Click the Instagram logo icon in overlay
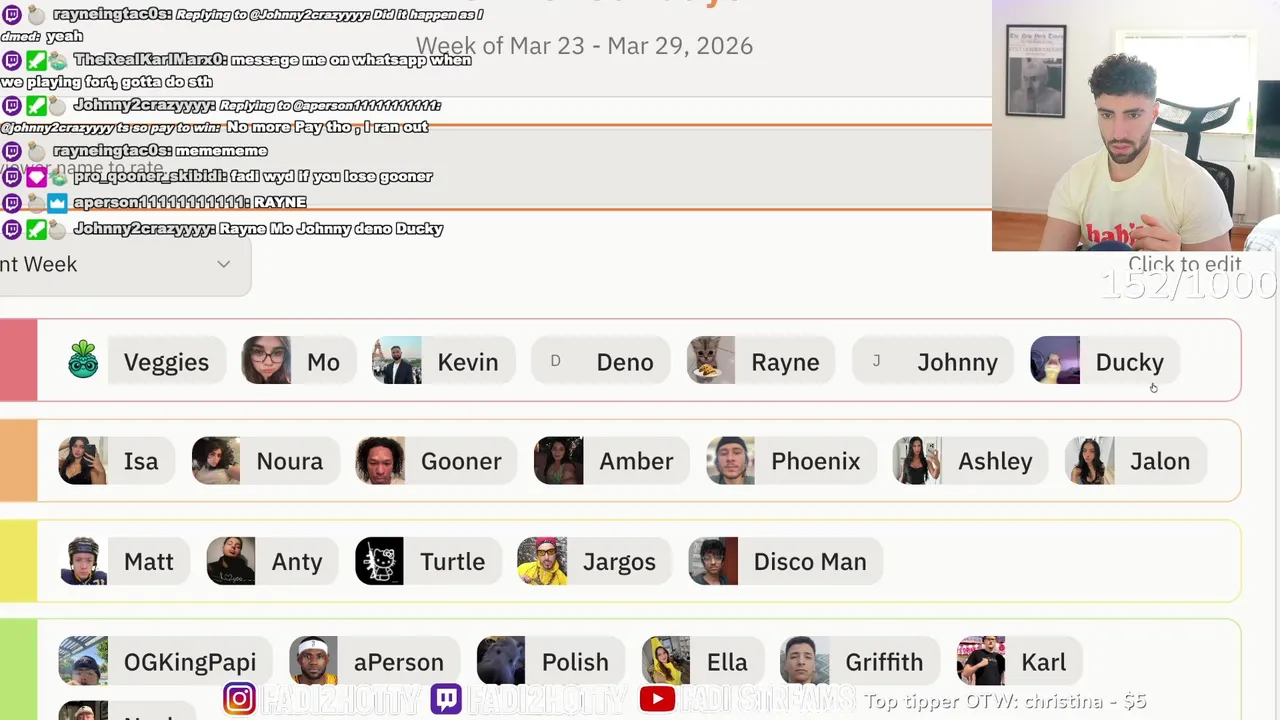 (239, 699)
